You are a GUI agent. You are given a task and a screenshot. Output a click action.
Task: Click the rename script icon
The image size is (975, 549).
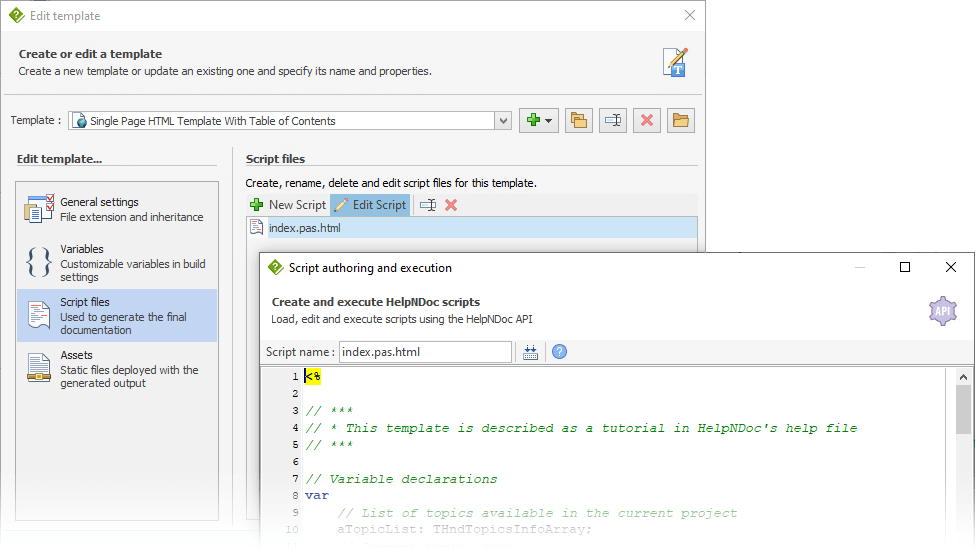click(x=428, y=205)
